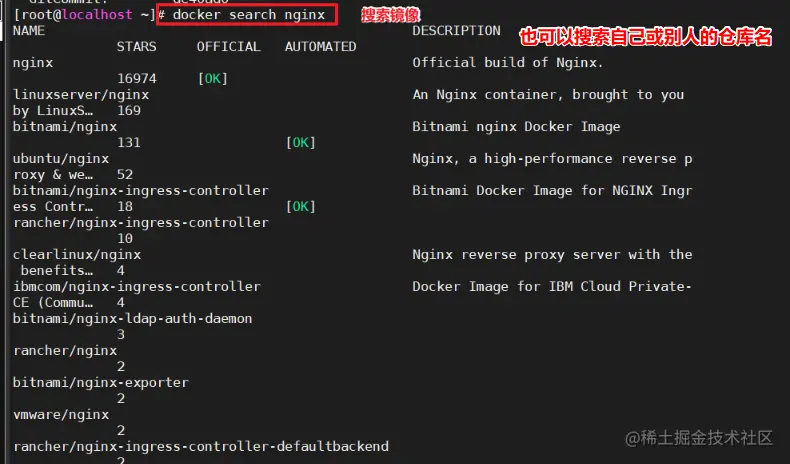790x464 pixels.
Task: Click the linuxserver/nginx image name
Action: (81, 95)
